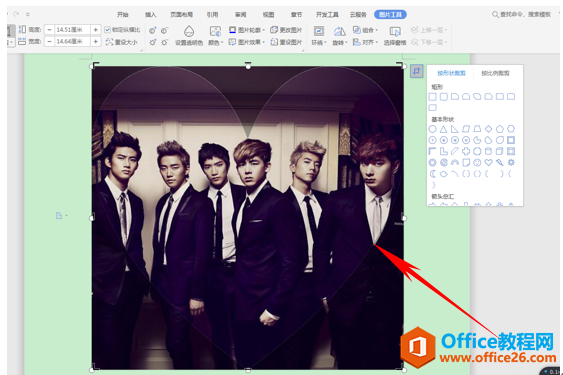
Task: Select the trapezoid shape crop
Action: point(477,129)
